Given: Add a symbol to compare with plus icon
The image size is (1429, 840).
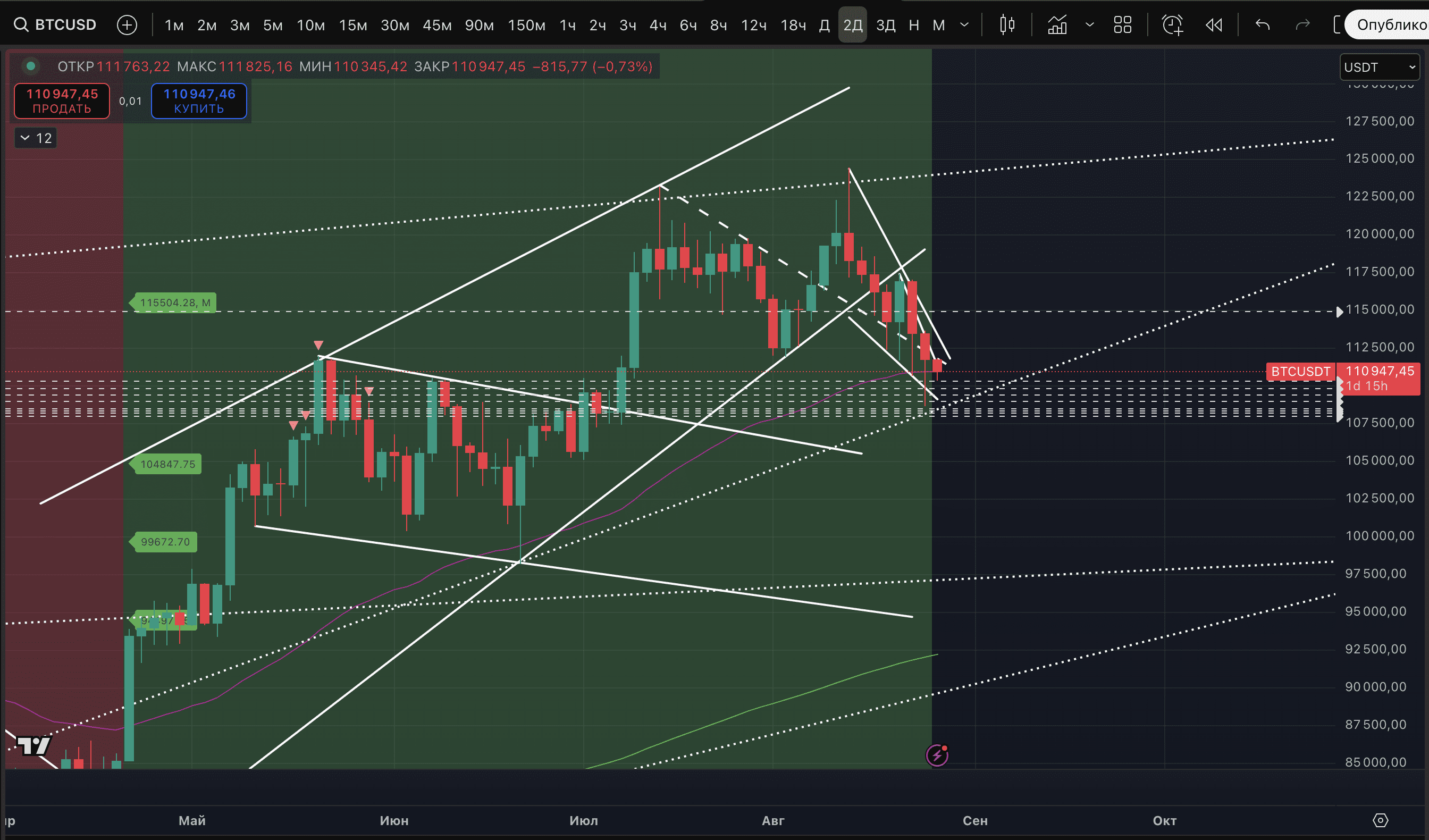Looking at the screenshot, I should point(127,25).
